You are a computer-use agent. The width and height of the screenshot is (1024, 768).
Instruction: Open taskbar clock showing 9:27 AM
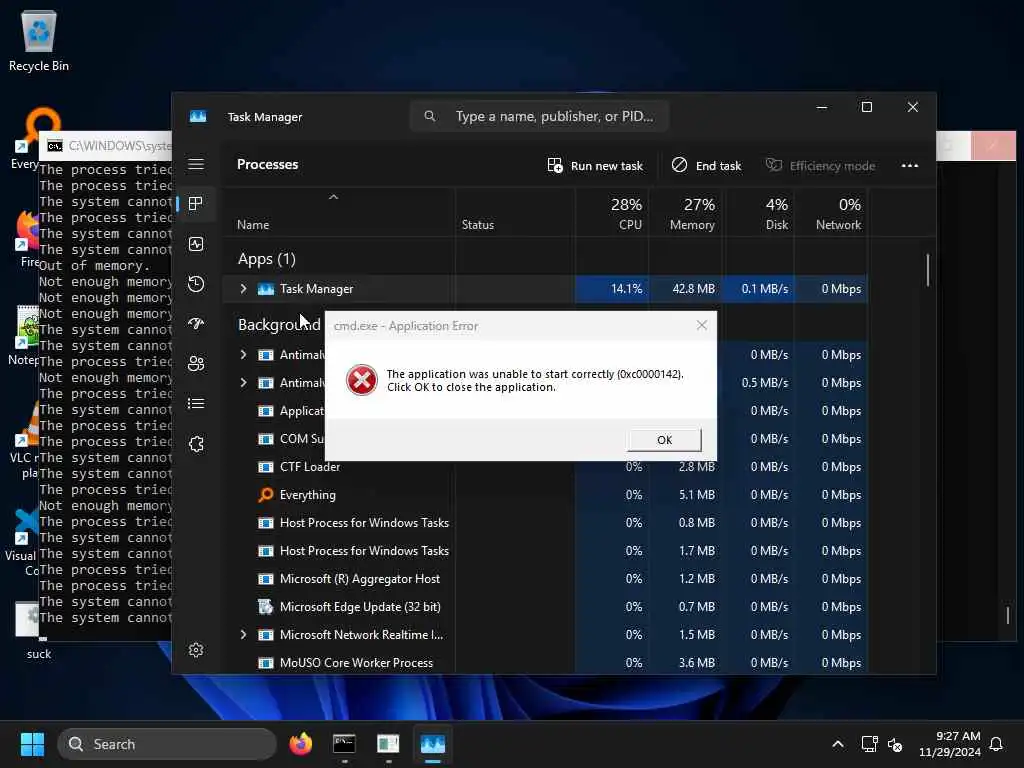click(950, 744)
